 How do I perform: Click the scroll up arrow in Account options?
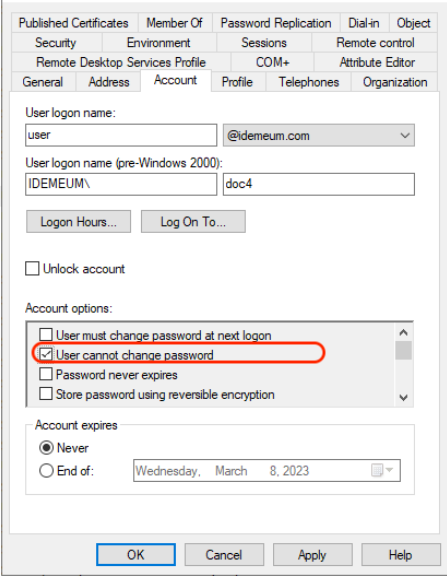pos(403,332)
